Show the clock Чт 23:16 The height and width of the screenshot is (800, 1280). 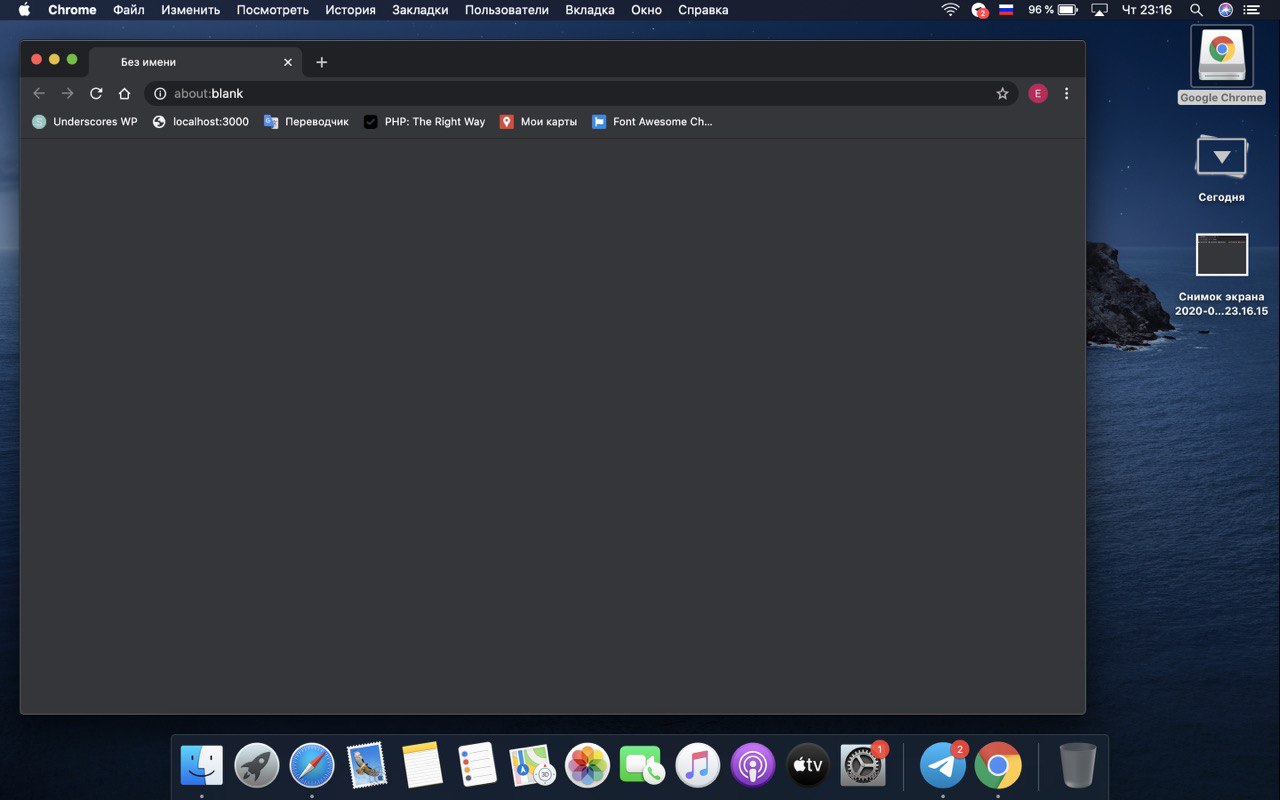coord(1147,10)
